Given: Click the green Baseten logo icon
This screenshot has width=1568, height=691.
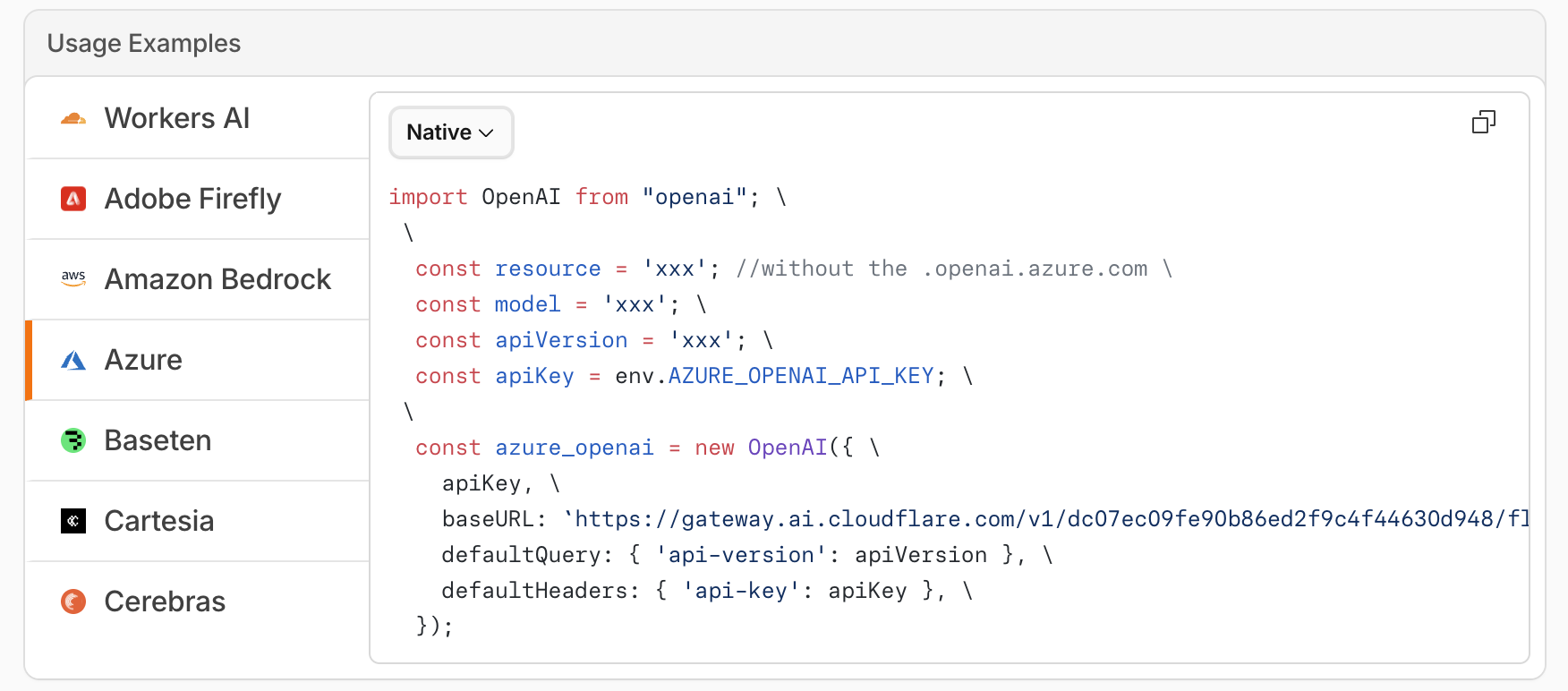Looking at the screenshot, I should [x=73, y=440].
